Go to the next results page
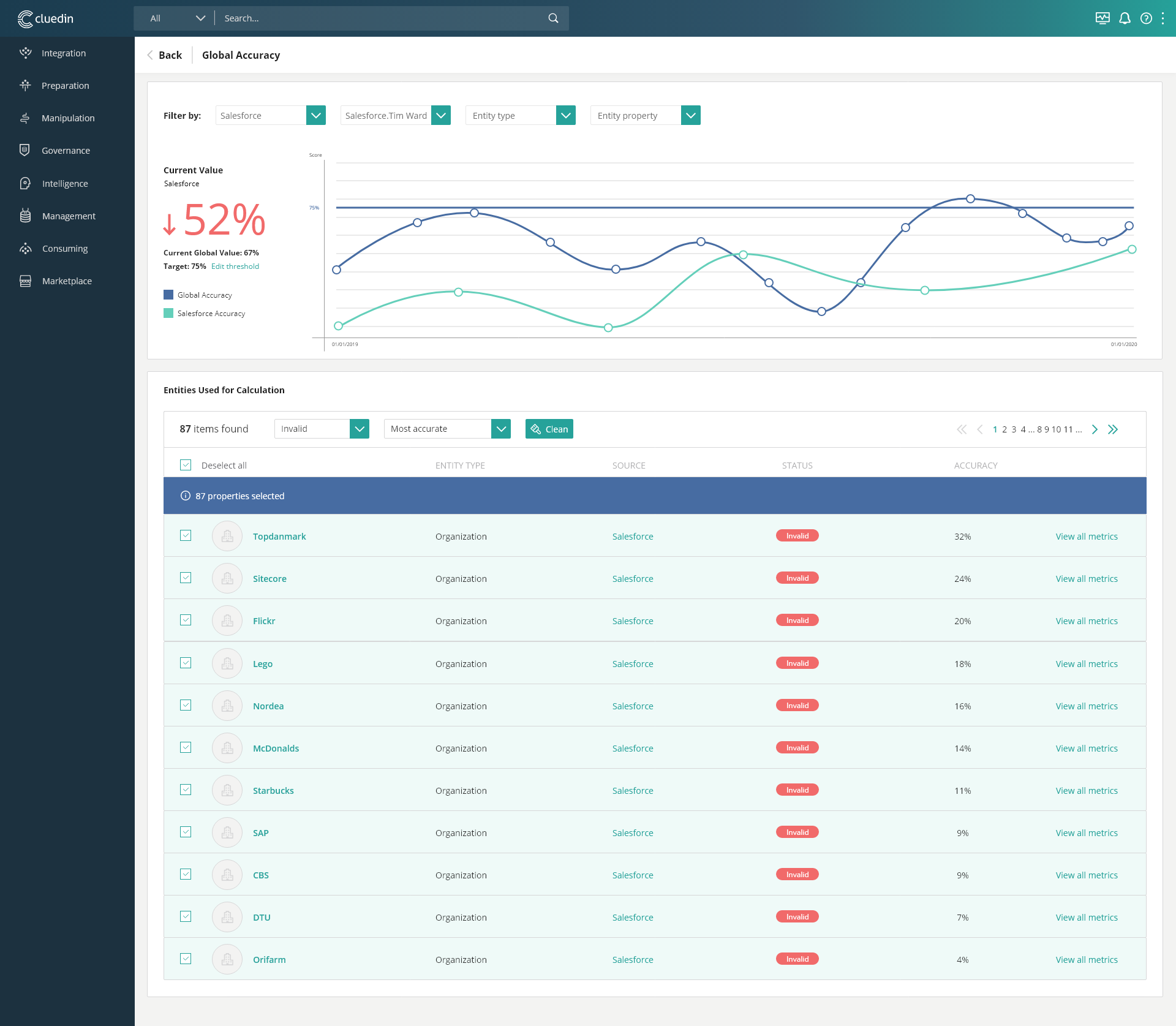 [1095, 429]
